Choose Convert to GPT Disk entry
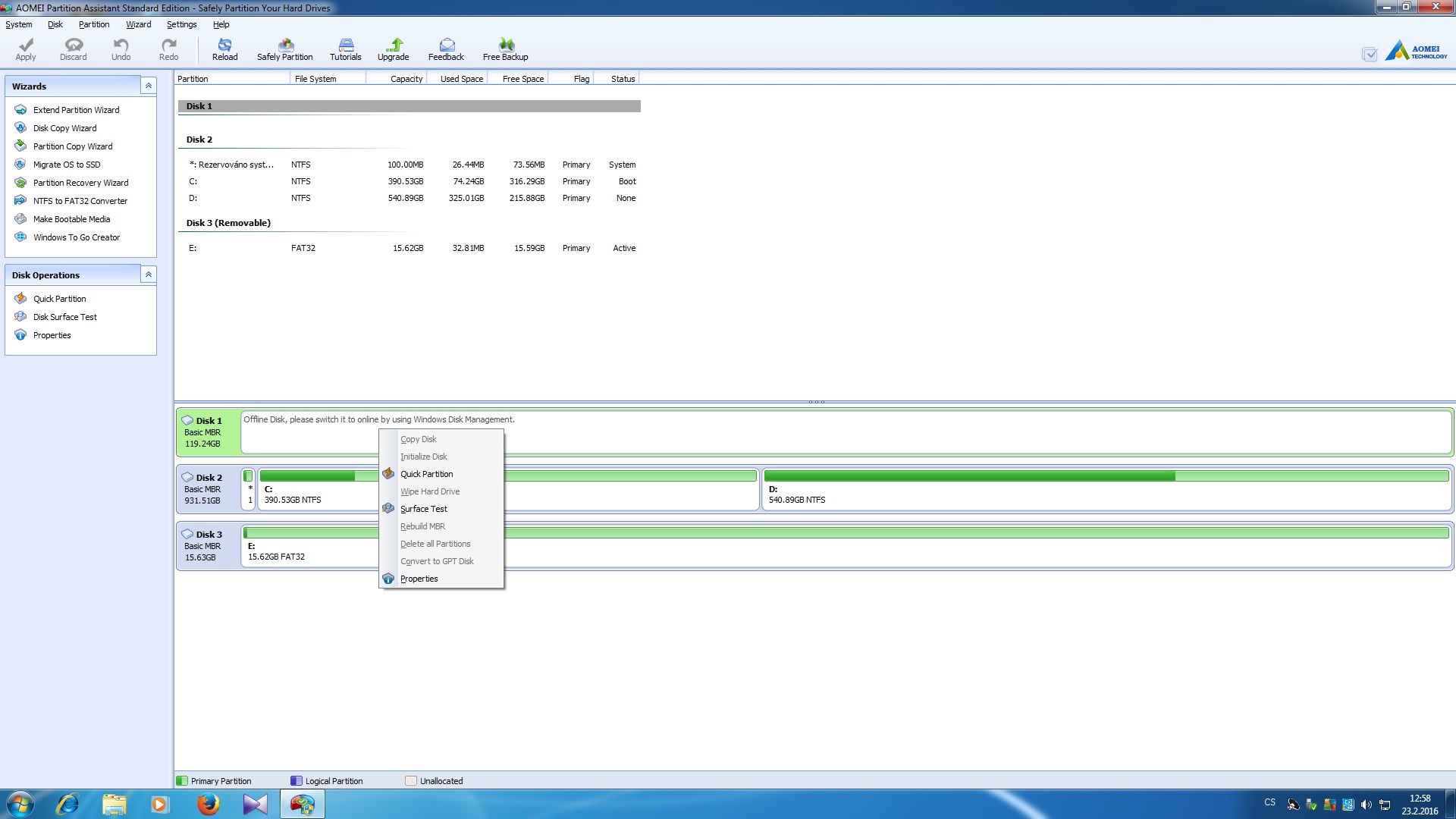1456x819 pixels. [441, 561]
